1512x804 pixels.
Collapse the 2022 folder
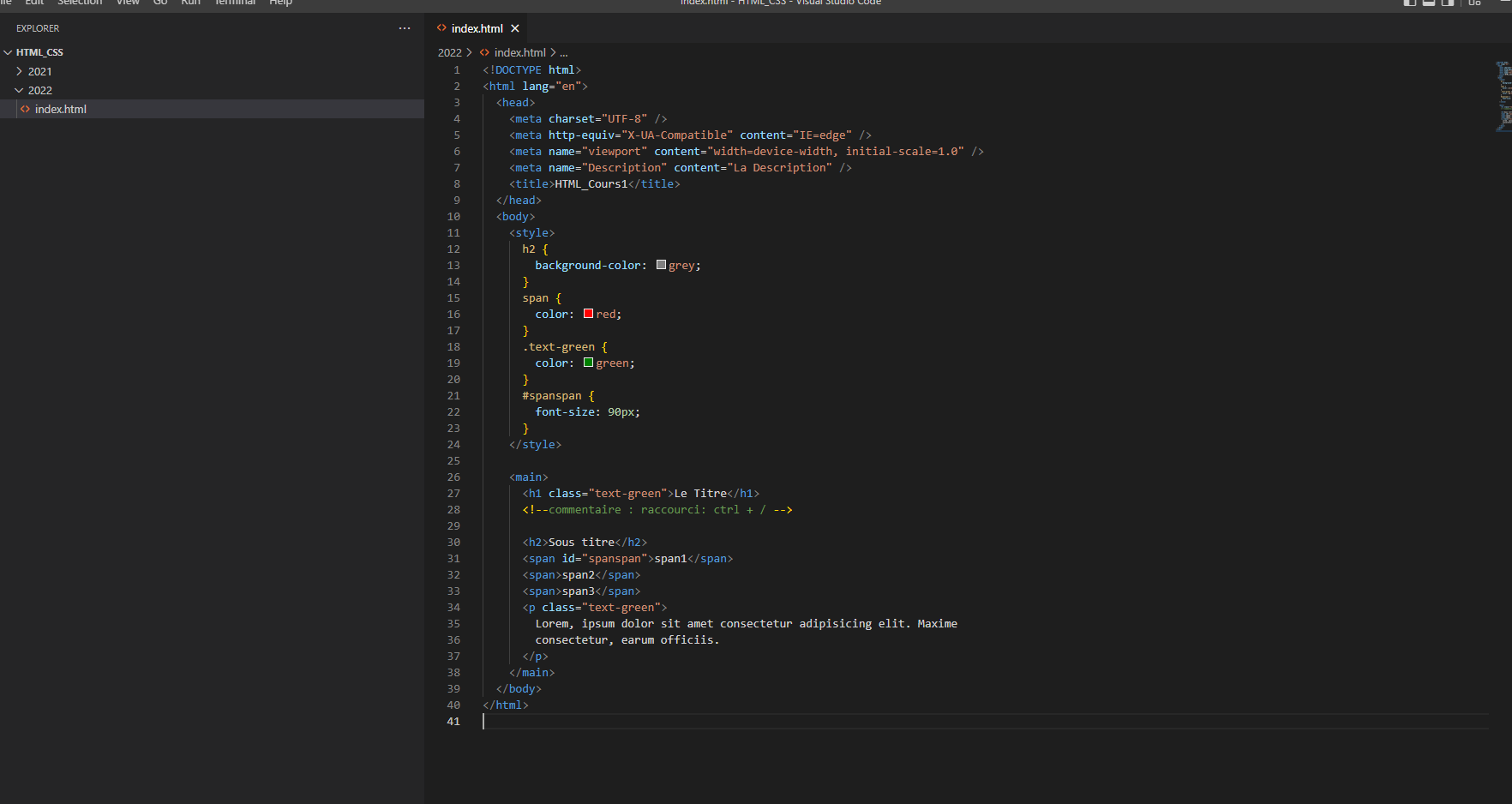tap(19, 90)
